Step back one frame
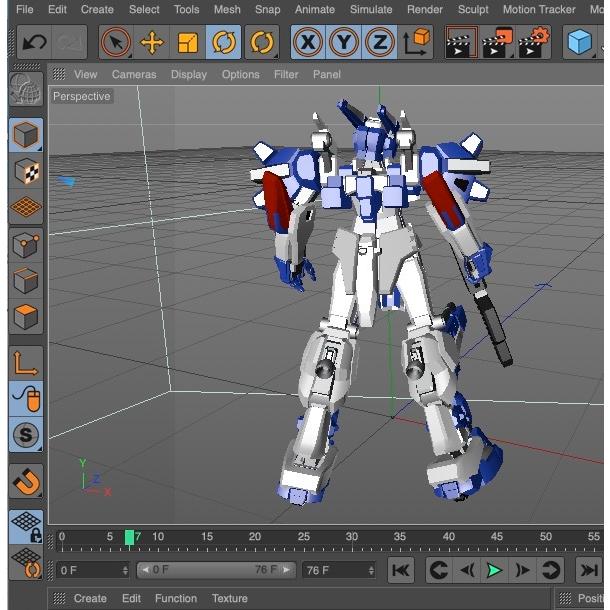The width and height of the screenshot is (610, 610). (x=467, y=570)
